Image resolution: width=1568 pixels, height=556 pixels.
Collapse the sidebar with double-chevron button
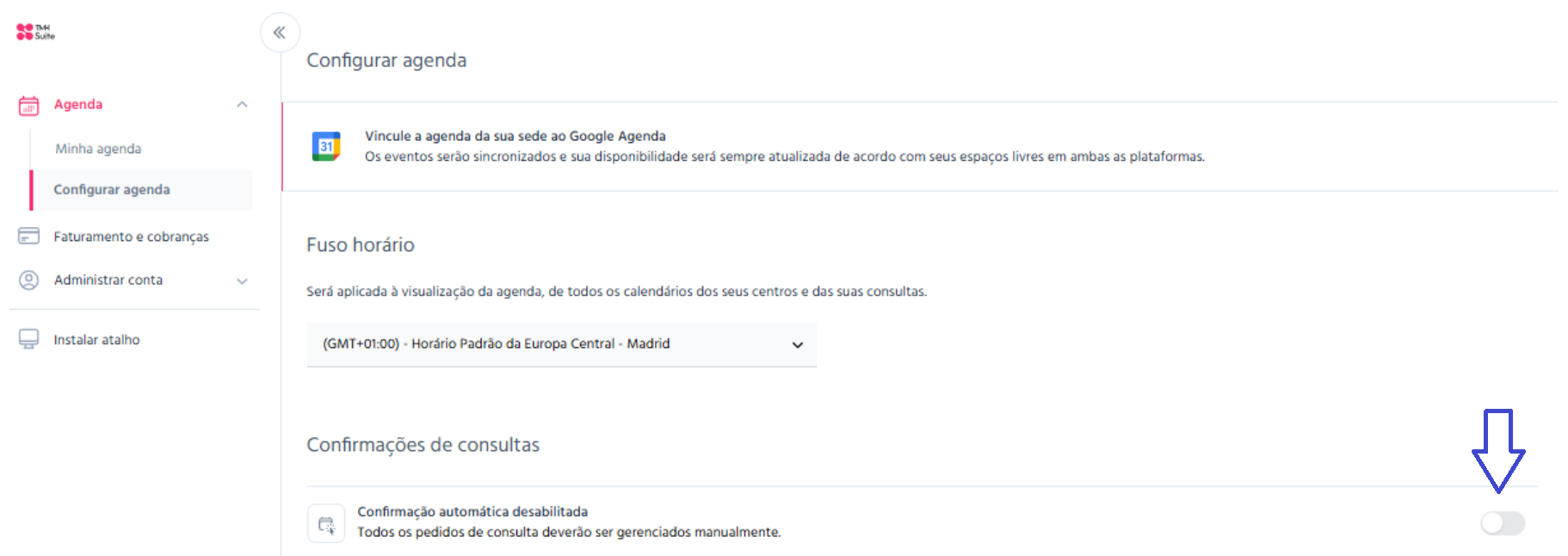click(x=280, y=33)
